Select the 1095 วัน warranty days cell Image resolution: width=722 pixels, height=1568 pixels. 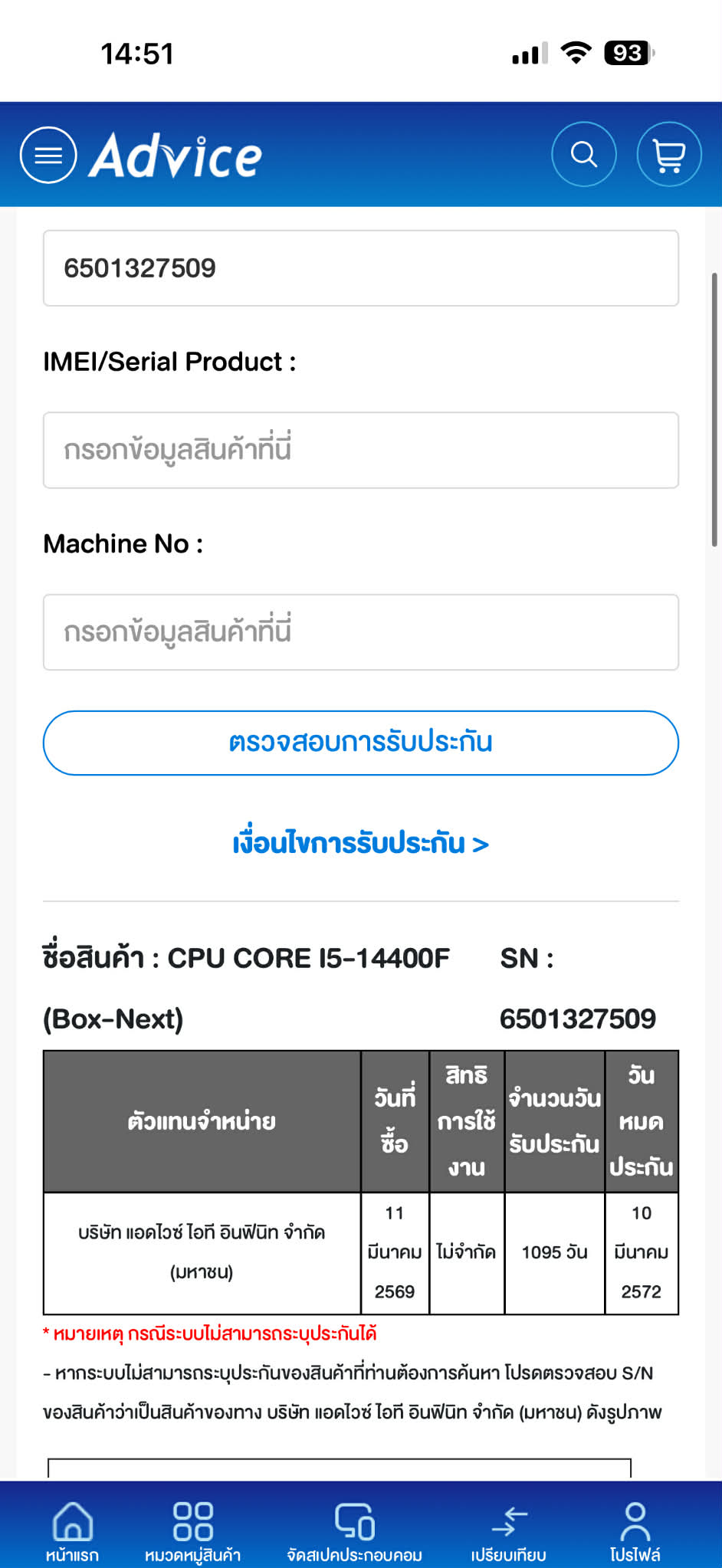[x=554, y=1252]
